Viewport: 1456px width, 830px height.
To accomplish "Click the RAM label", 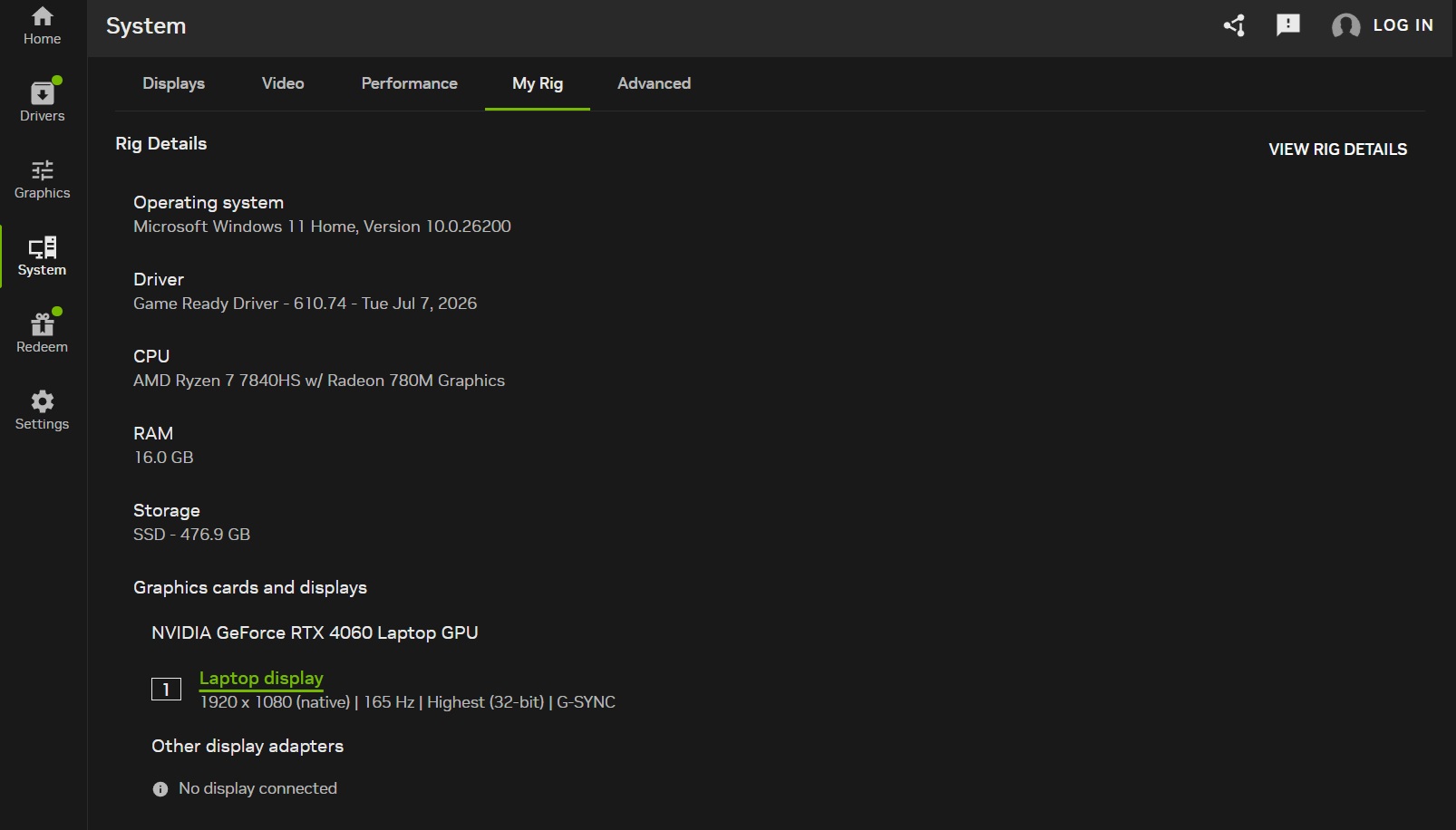I will click(x=153, y=433).
